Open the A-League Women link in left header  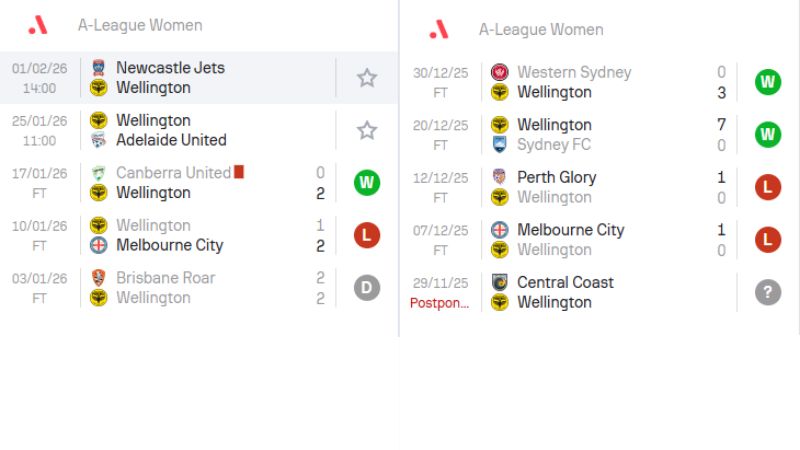pos(140,25)
